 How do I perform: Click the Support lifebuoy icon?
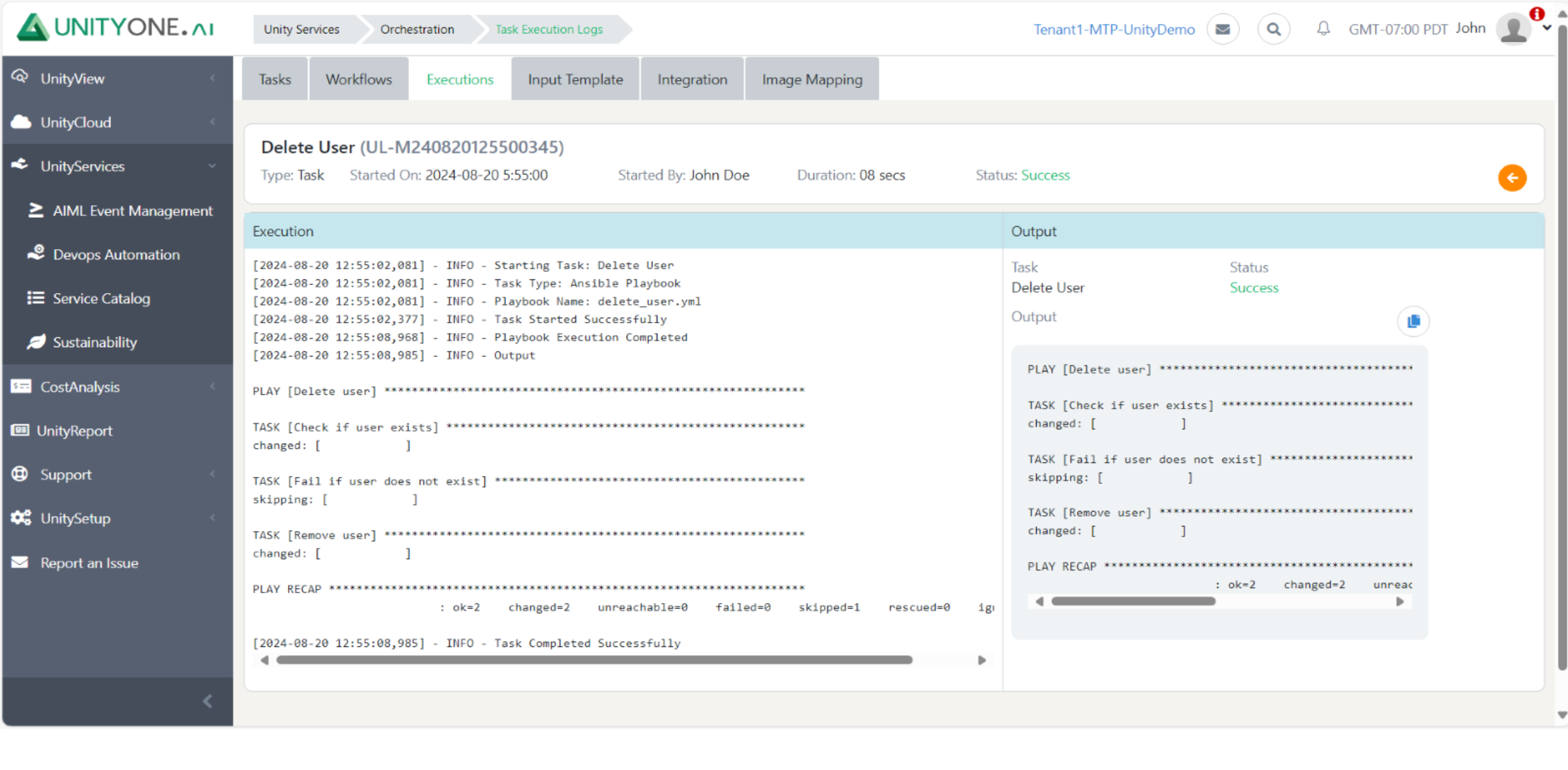(x=20, y=474)
